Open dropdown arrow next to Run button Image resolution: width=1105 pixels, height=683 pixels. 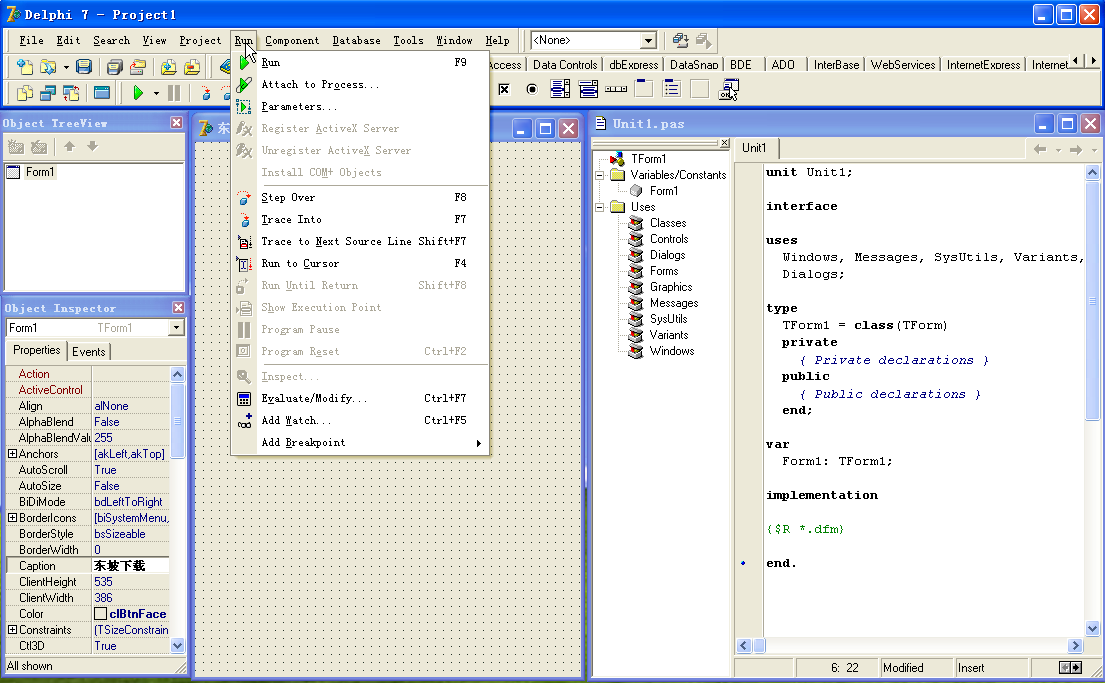pyautogui.click(x=156, y=93)
